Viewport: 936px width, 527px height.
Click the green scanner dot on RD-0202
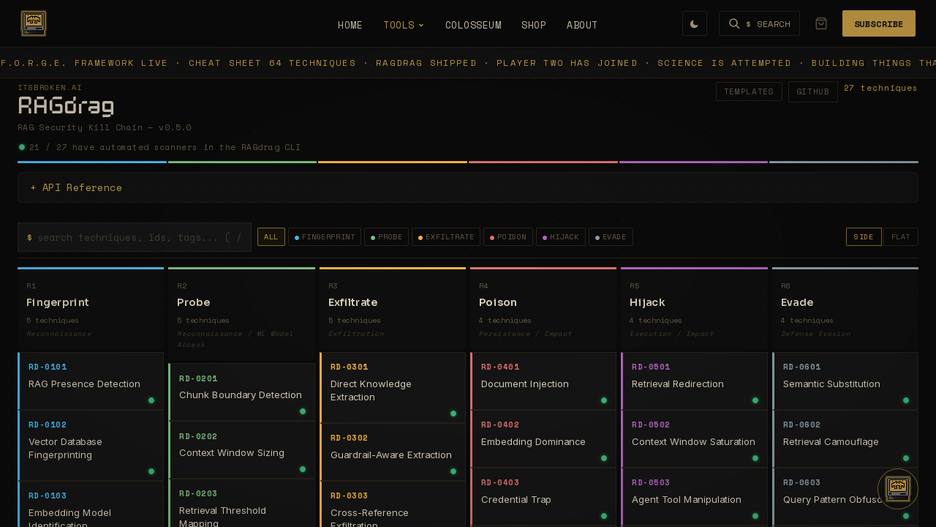point(303,469)
